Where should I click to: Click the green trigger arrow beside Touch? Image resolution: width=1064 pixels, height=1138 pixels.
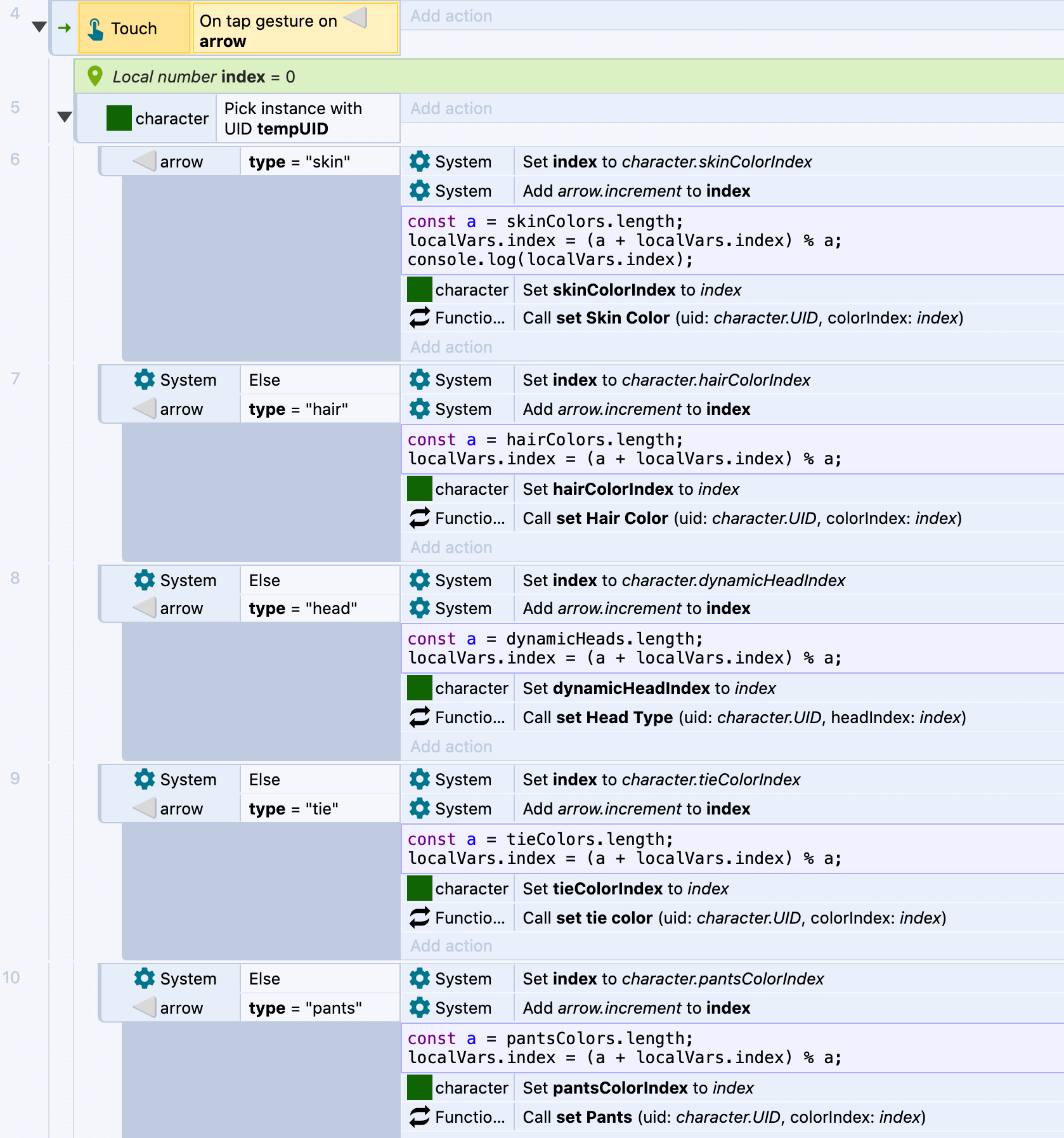pyautogui.click(x=64, y=28)
